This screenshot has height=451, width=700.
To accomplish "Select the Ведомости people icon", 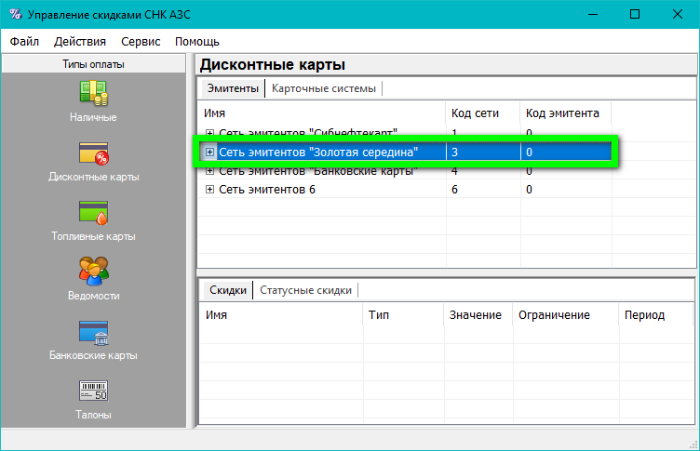I will 93,272.
